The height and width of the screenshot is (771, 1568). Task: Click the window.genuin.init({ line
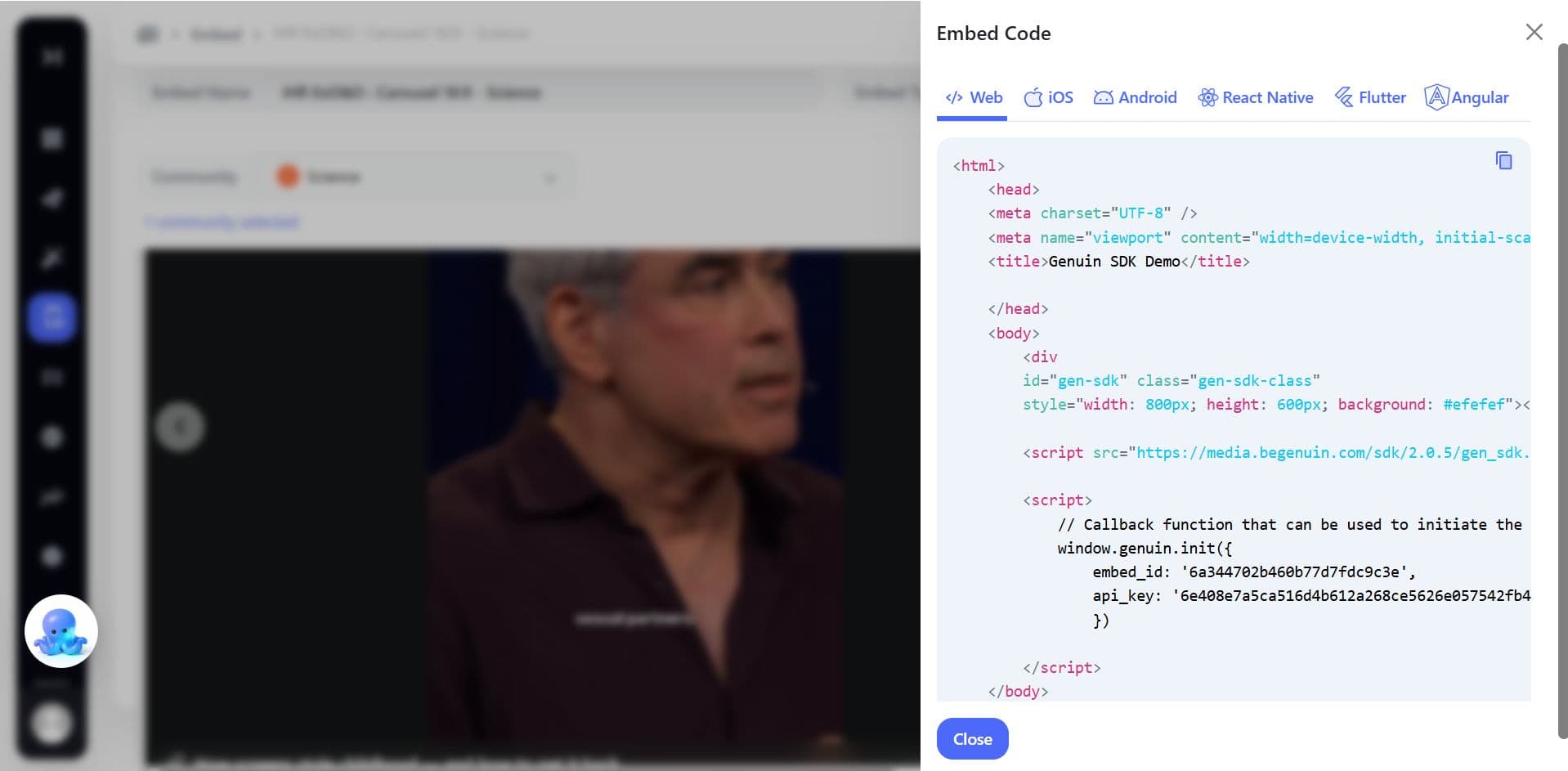pos(1145,548)
